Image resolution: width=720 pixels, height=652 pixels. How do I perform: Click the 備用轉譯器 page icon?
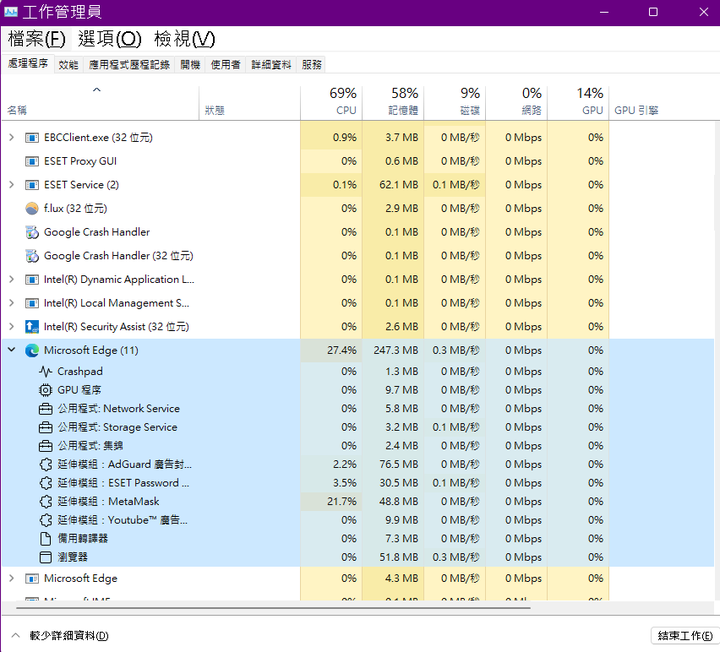click(x=45, y=539)
